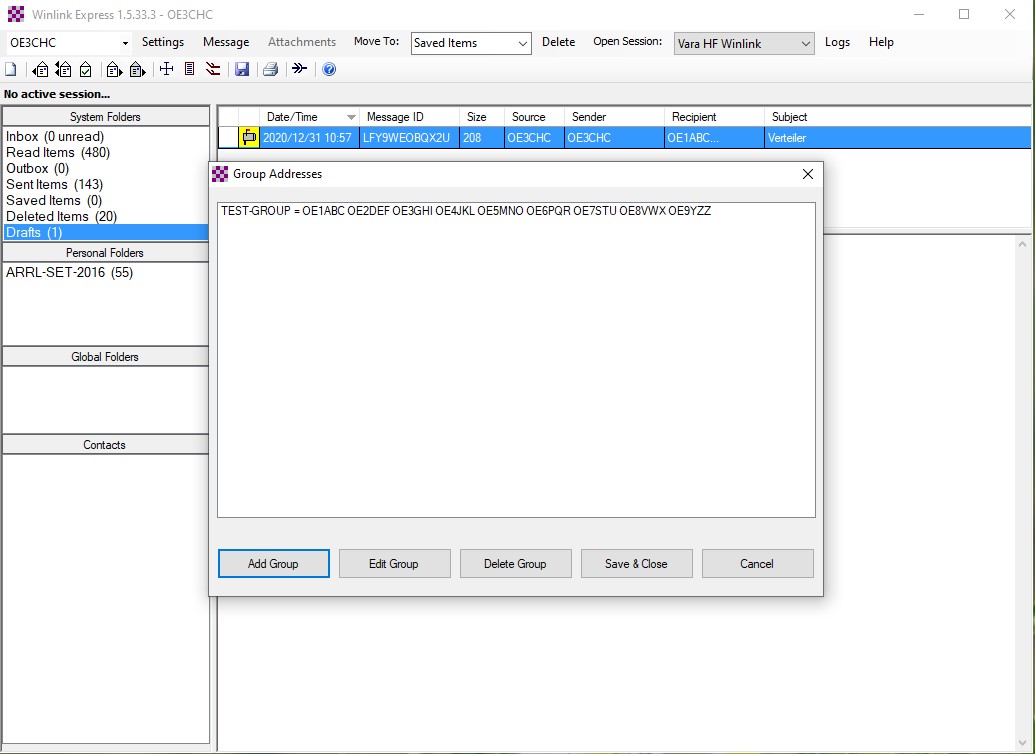Select the TEST-GROUP entry line

[466, 211]
